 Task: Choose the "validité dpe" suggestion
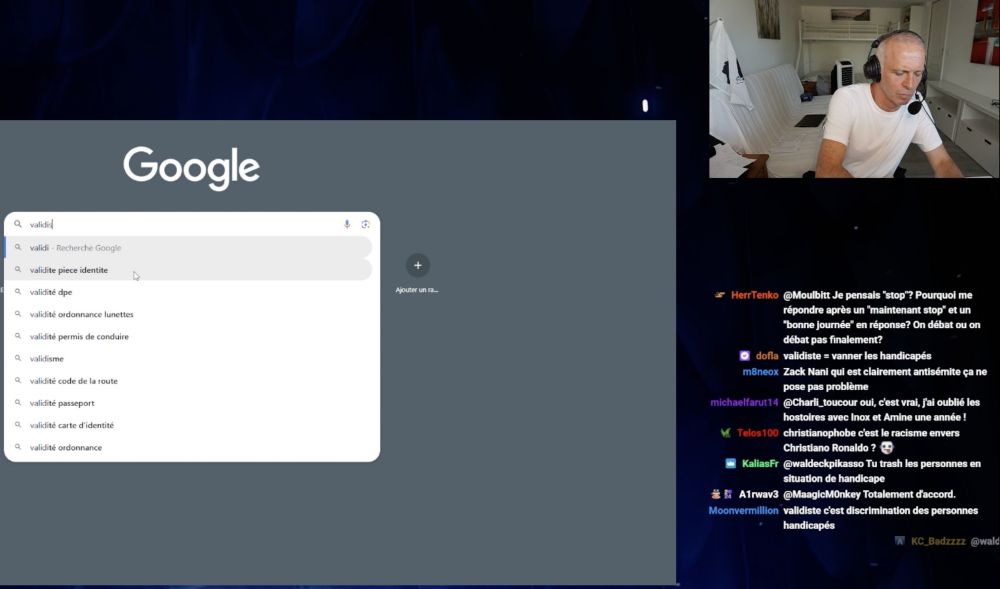189,292
